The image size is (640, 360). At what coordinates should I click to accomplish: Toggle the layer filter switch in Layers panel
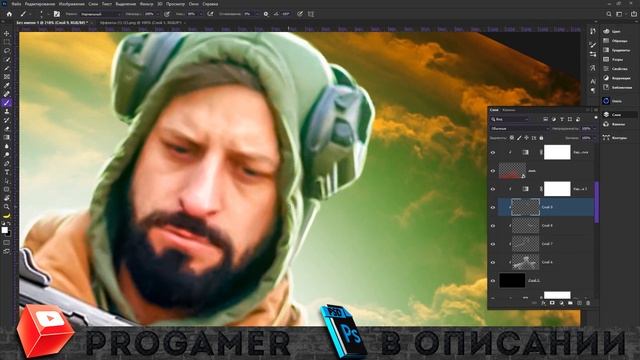coord(596,118)
